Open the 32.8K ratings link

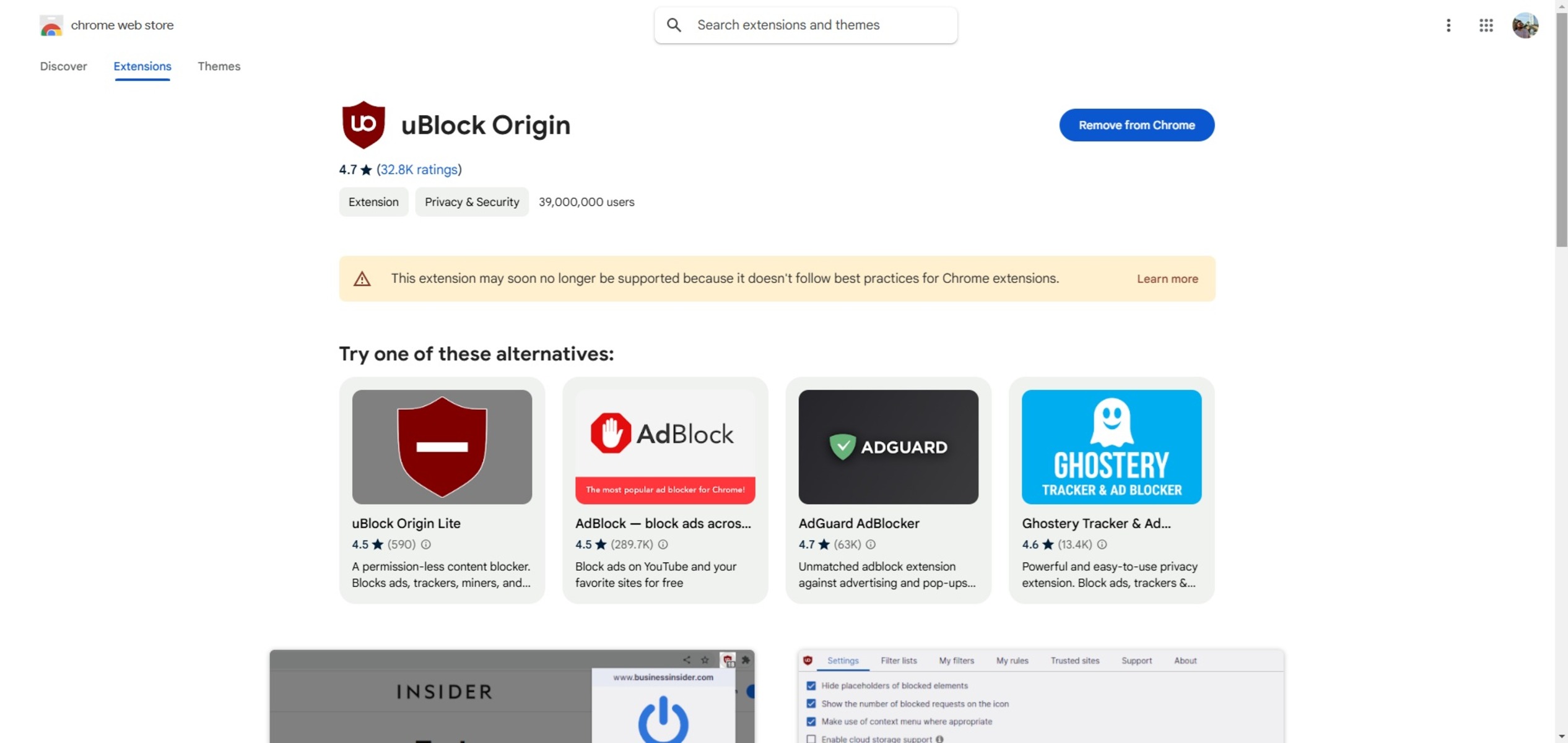(419, 170)
